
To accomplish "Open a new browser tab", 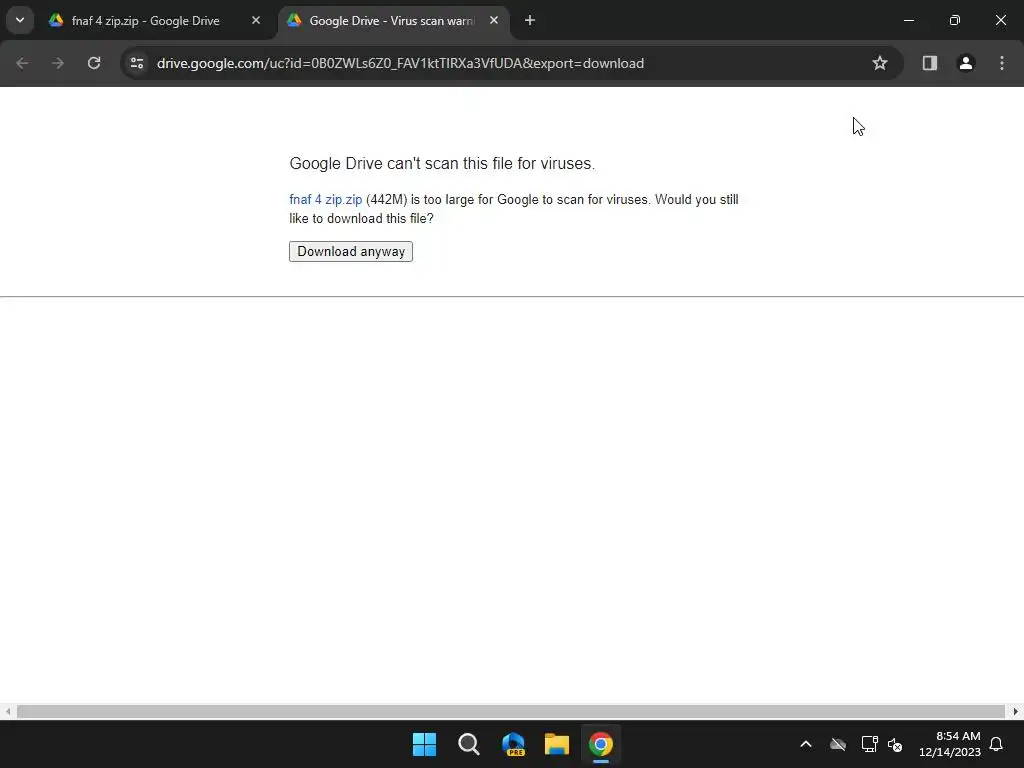I will pos(530,20).
